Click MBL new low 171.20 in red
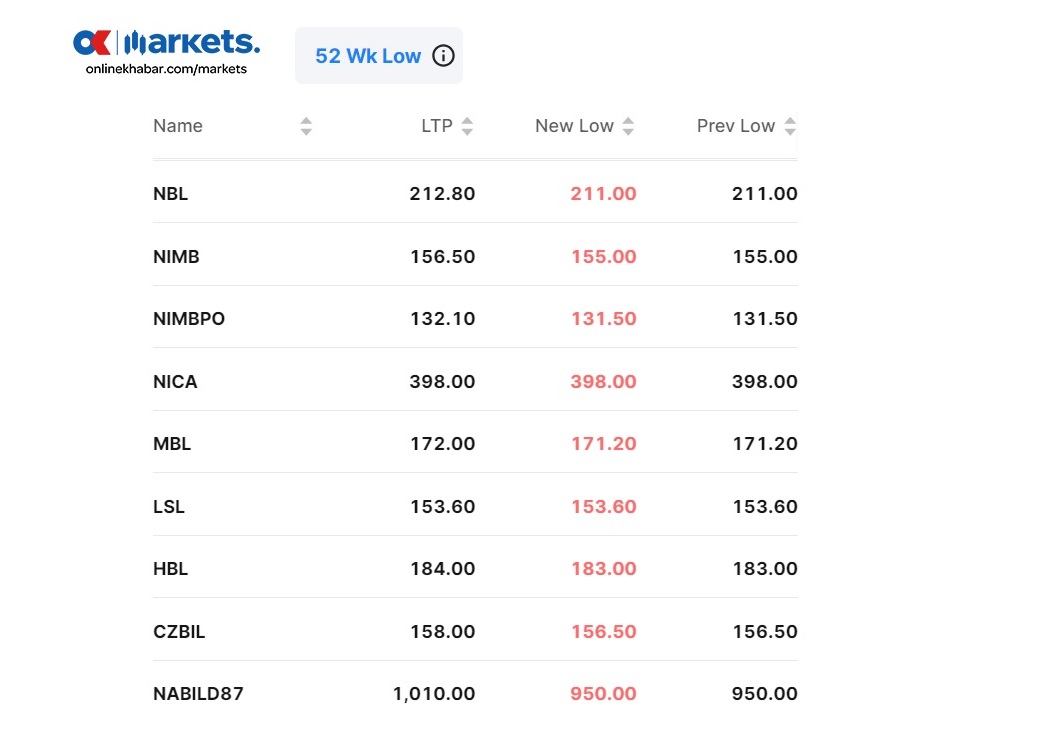This screenshot has height=737, width=1040. pos(604,444)
